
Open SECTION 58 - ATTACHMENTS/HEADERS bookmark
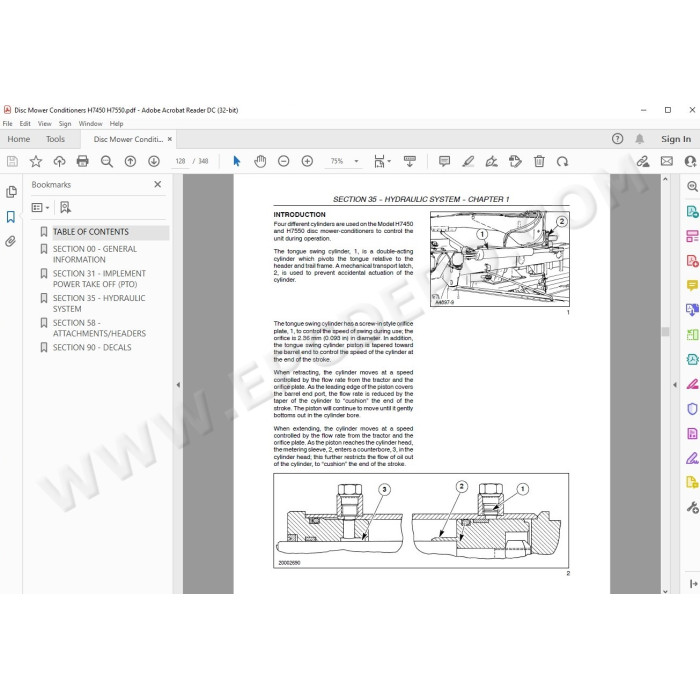pyautogui.click(x=99, y=328)
